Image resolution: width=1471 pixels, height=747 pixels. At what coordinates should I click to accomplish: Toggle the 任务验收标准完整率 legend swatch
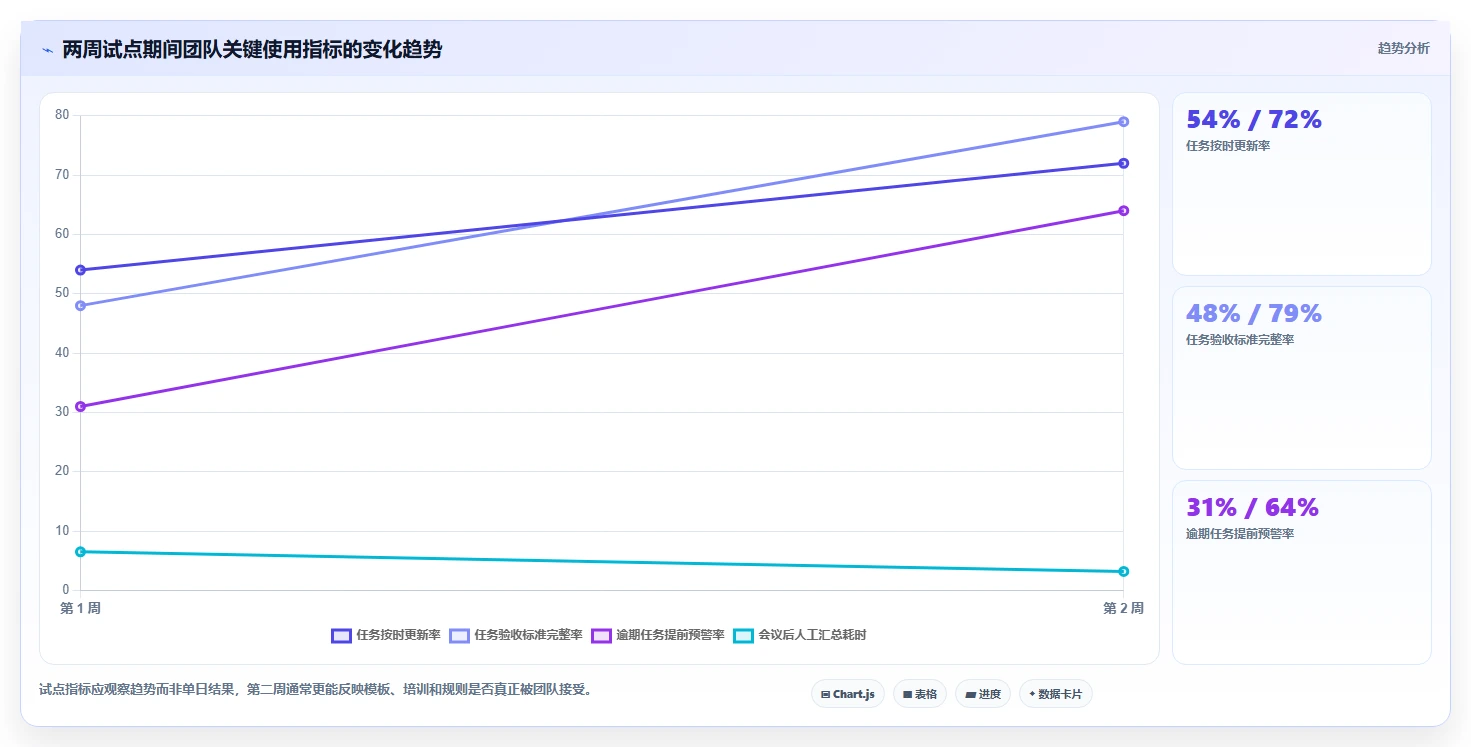459,635
